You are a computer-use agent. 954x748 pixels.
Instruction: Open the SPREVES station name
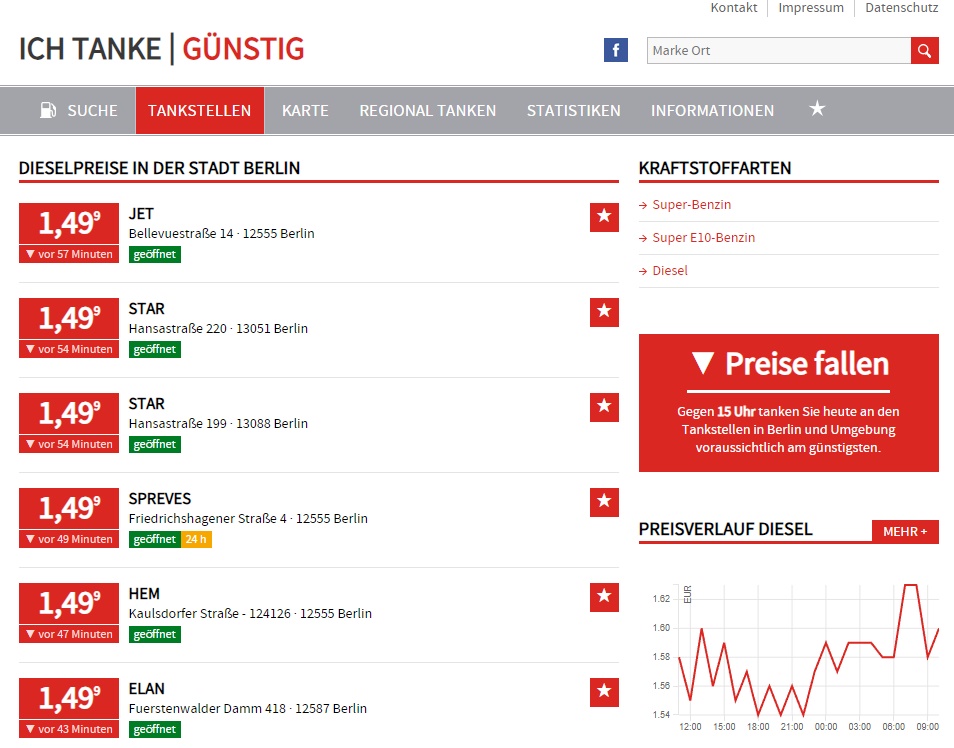(x=160, y=498)
